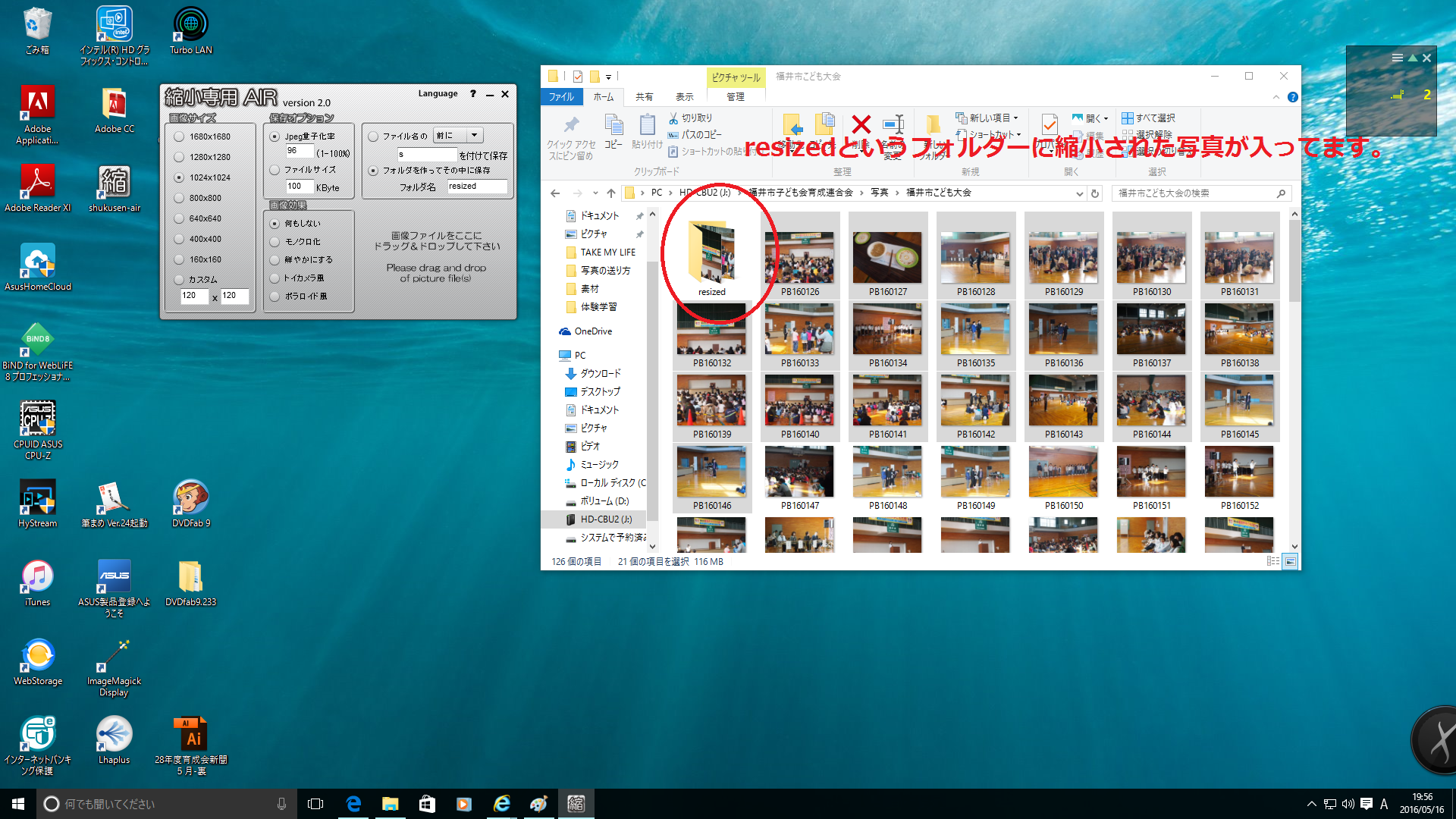Click Refresh icon next to address bar

click(1095, 193)
